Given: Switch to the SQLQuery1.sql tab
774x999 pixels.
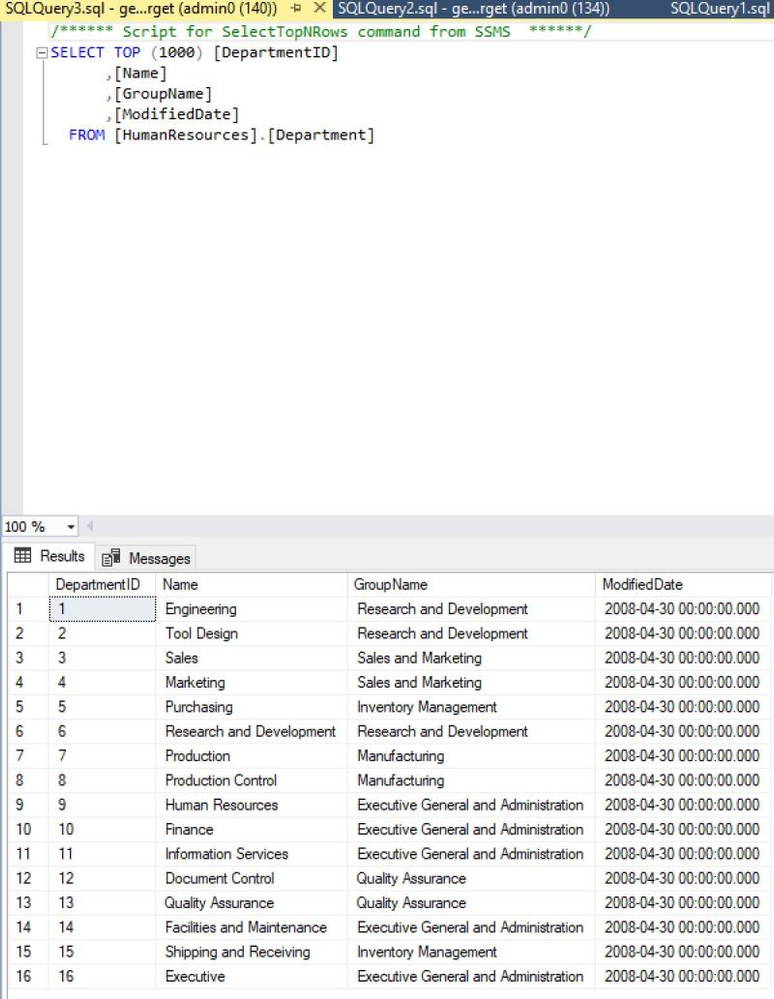Looking at the screenshot, I should [720, 9].
